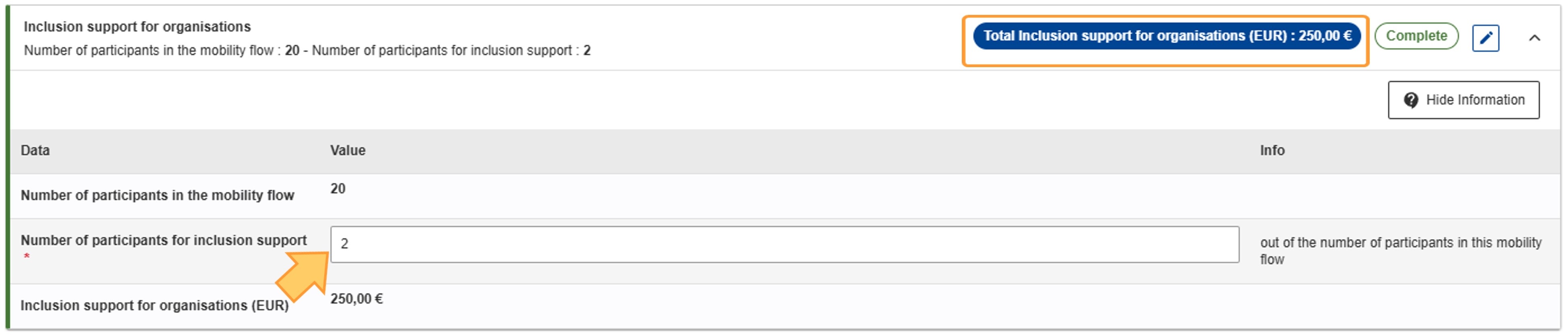Click the Inclusion support for organisations (EUR) label
The height and width of the screenshot is (335, 1568).
[154, 306]
